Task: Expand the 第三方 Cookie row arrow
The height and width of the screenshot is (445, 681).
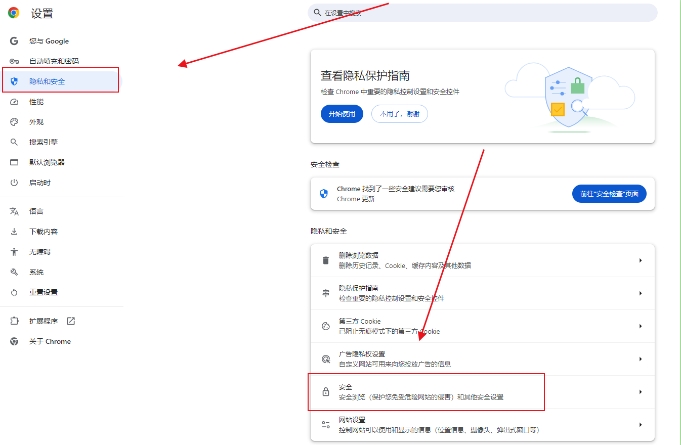Action: (x=640, y=326)
